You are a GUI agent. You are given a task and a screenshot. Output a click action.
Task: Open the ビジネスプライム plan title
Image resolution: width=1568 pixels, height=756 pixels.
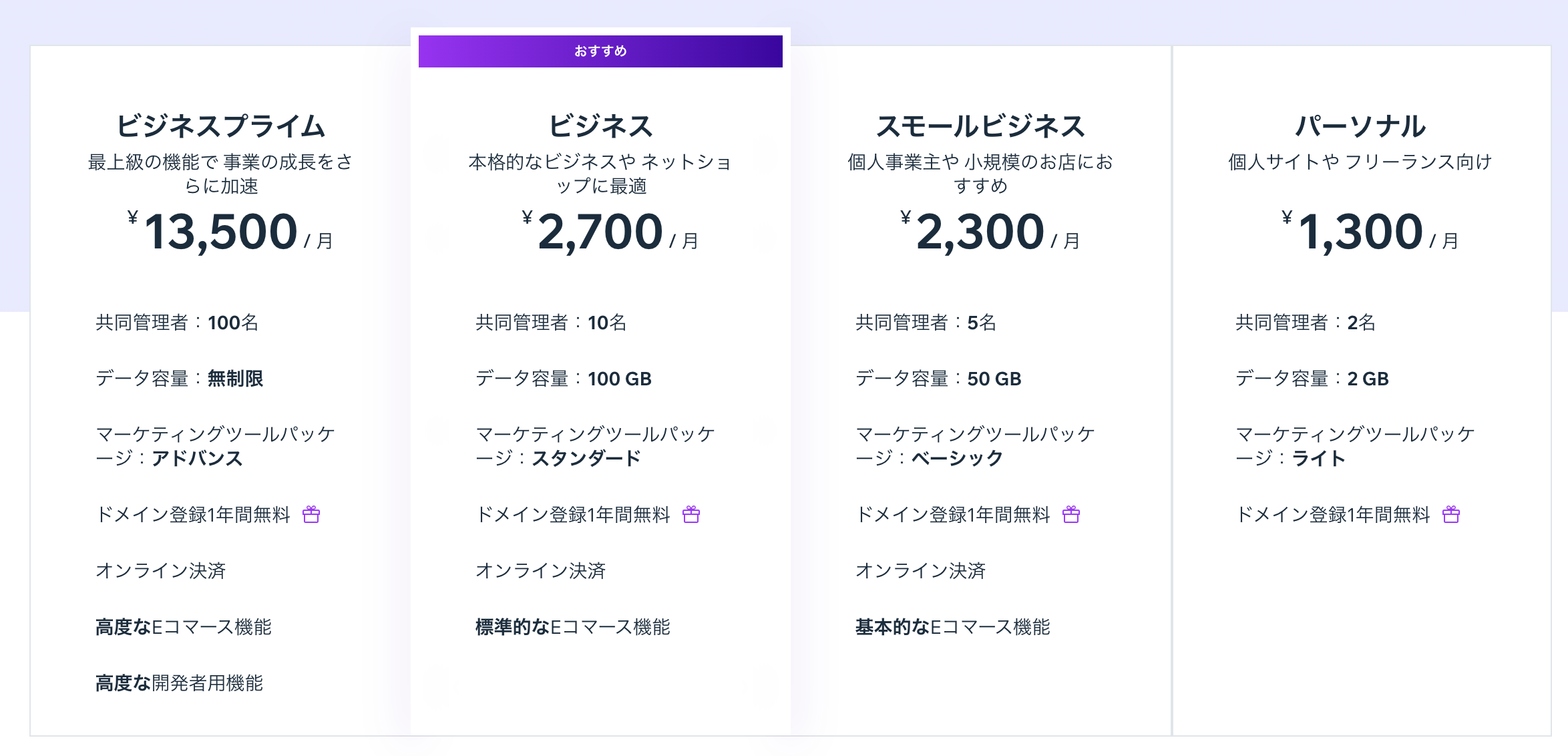click(220, 126)
